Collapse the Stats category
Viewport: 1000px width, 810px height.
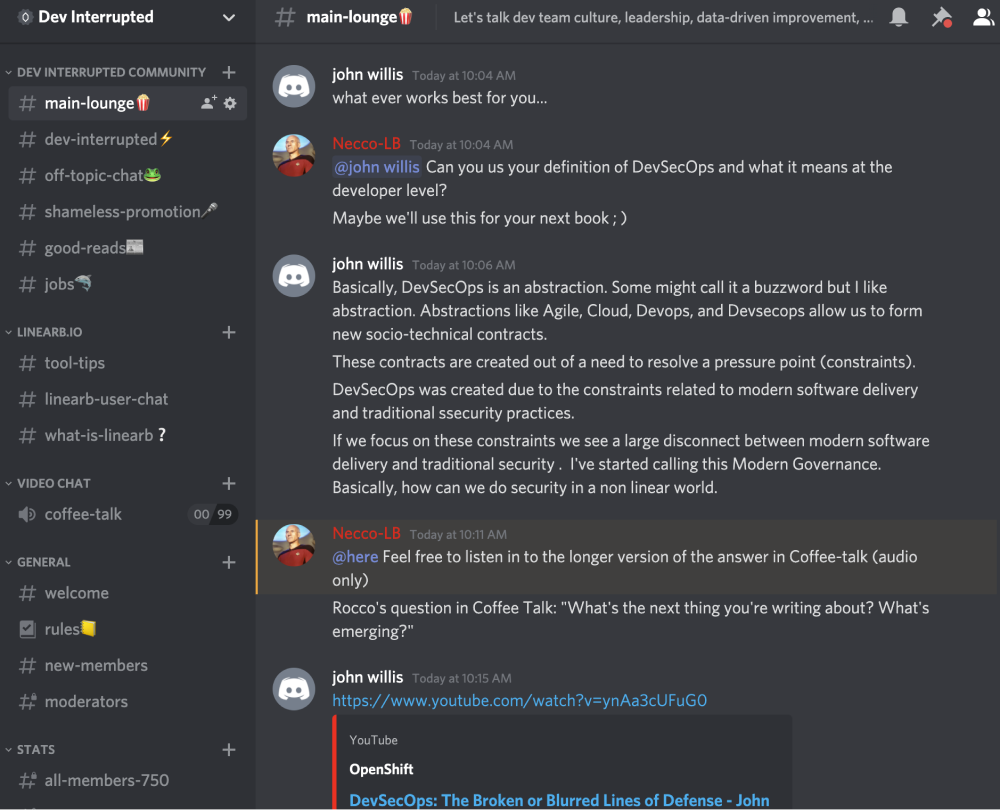[x=35, y=749]
